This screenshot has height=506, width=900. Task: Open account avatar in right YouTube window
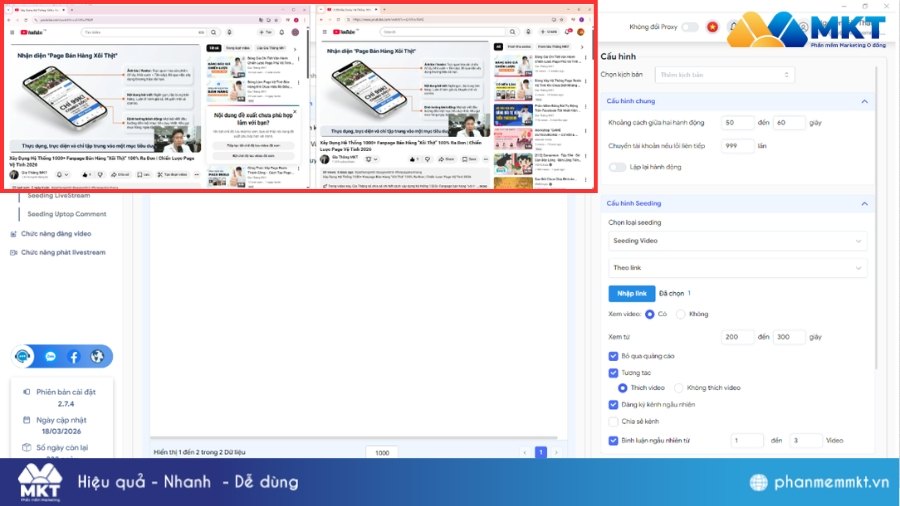580,32
